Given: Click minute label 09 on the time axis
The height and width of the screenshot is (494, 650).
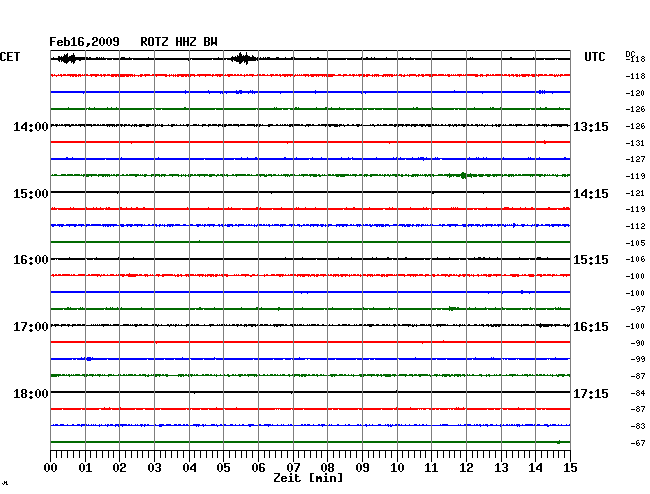Looking at the screenshot, I should 362,467.
